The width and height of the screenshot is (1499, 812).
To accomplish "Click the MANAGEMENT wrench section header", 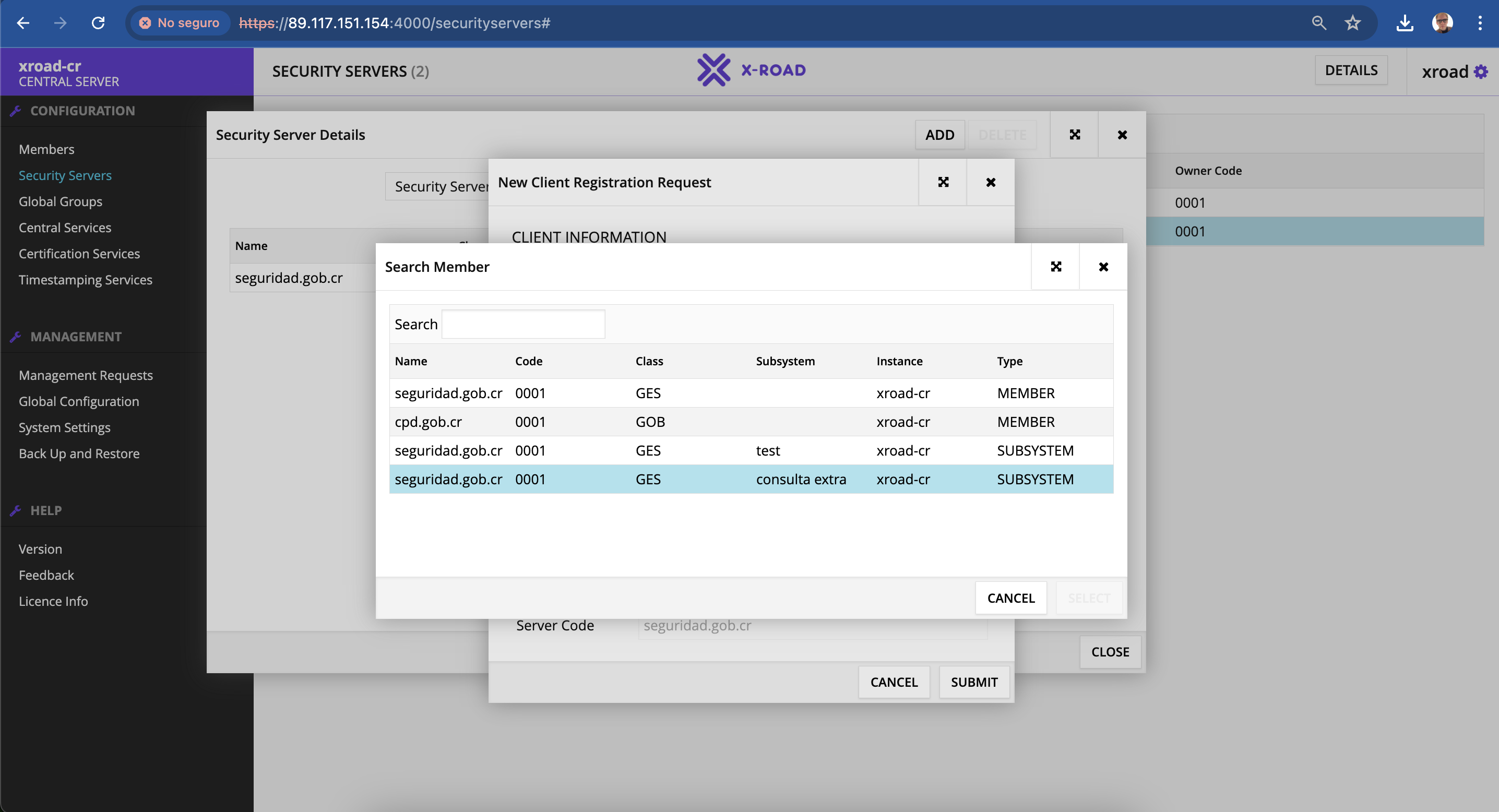I will tap(76, 336).
